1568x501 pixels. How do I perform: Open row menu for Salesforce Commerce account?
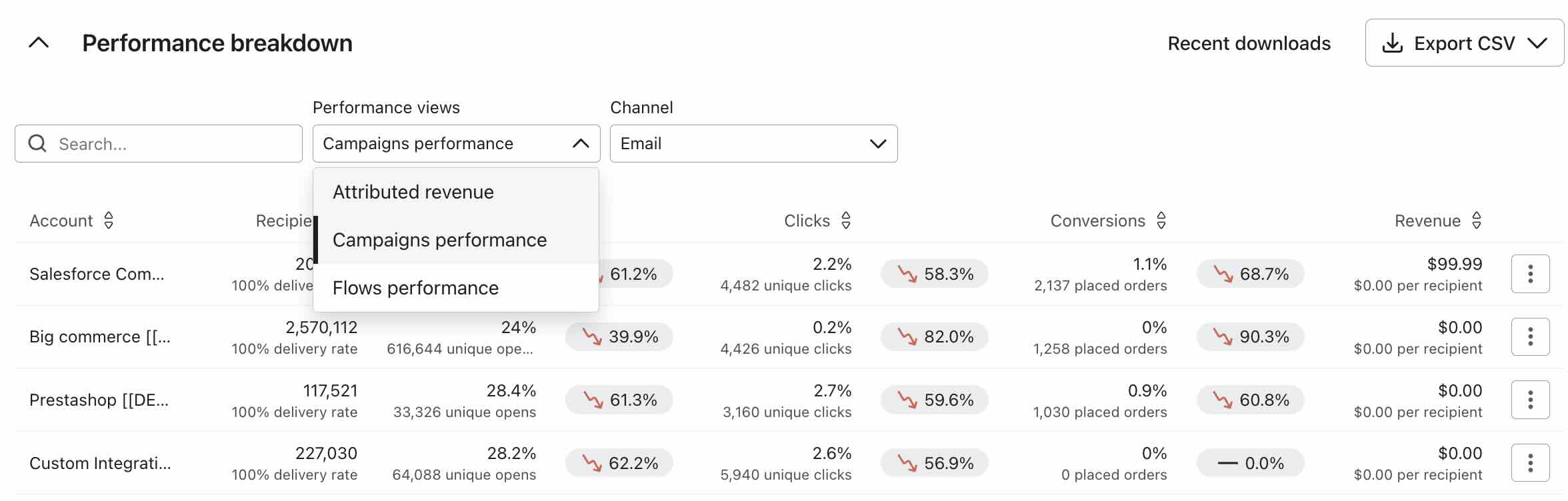[1530, 274]
